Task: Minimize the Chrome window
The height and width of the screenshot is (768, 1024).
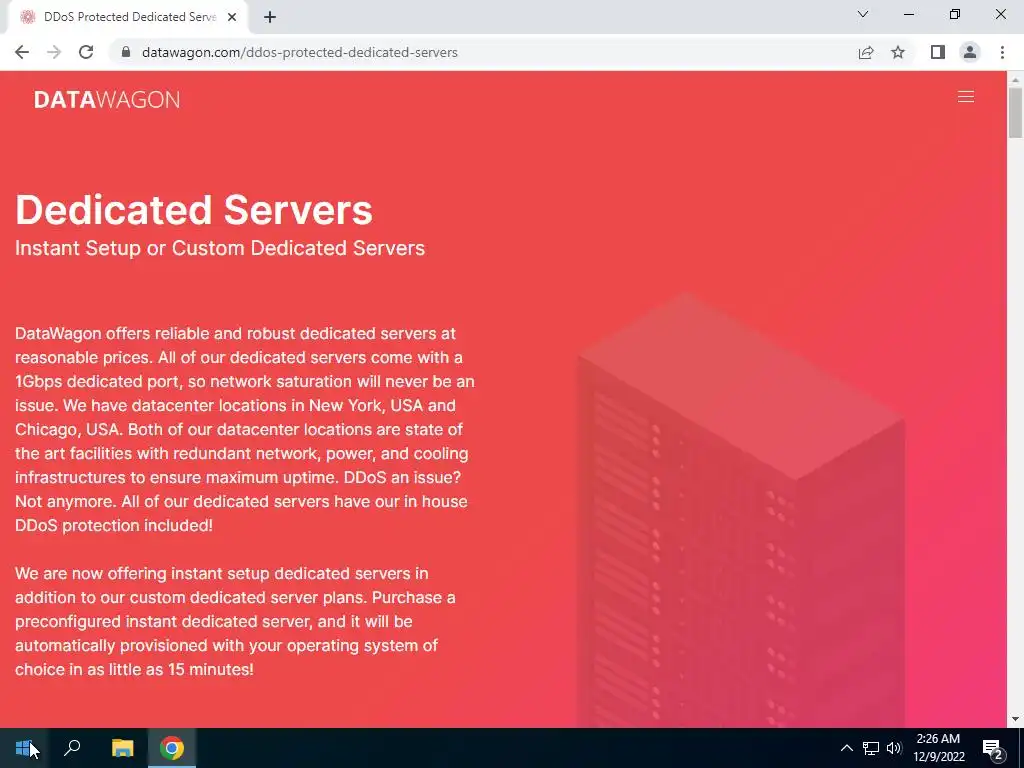Action: point(908,14)
